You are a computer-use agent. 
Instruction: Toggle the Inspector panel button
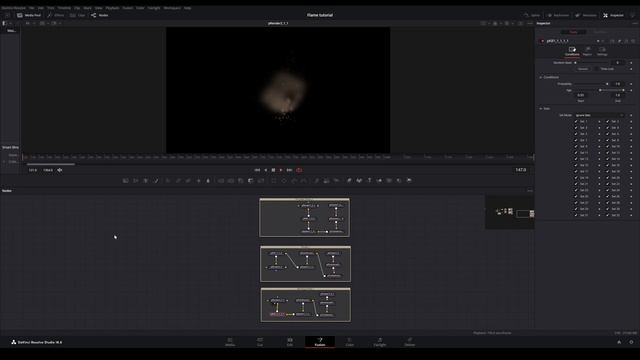tap(613, 15)
